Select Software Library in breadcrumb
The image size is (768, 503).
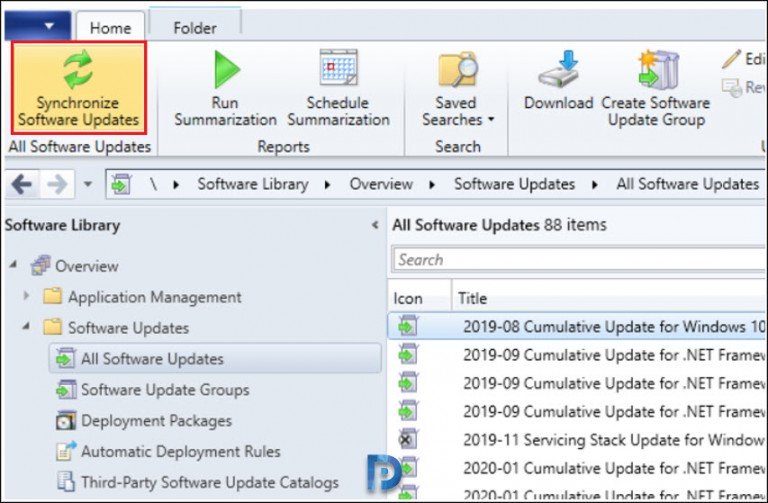coord(253,184)
